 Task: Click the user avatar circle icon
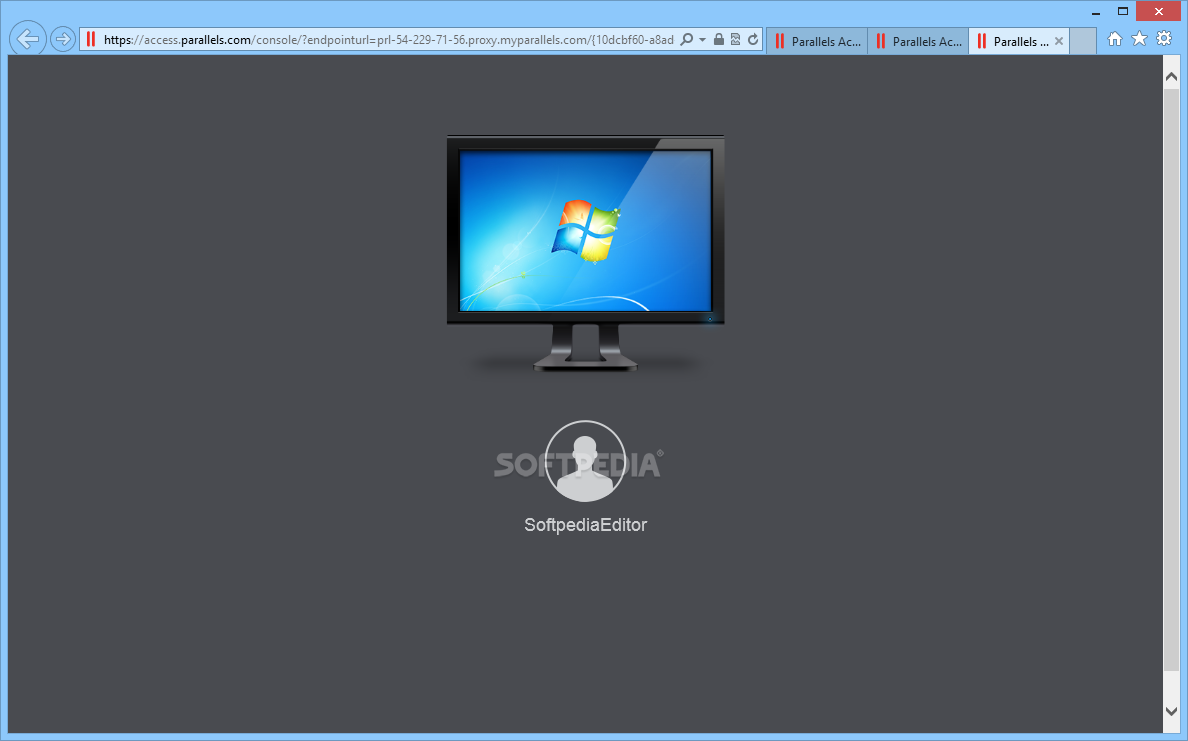pyautogui.click(x=585, y=461)
